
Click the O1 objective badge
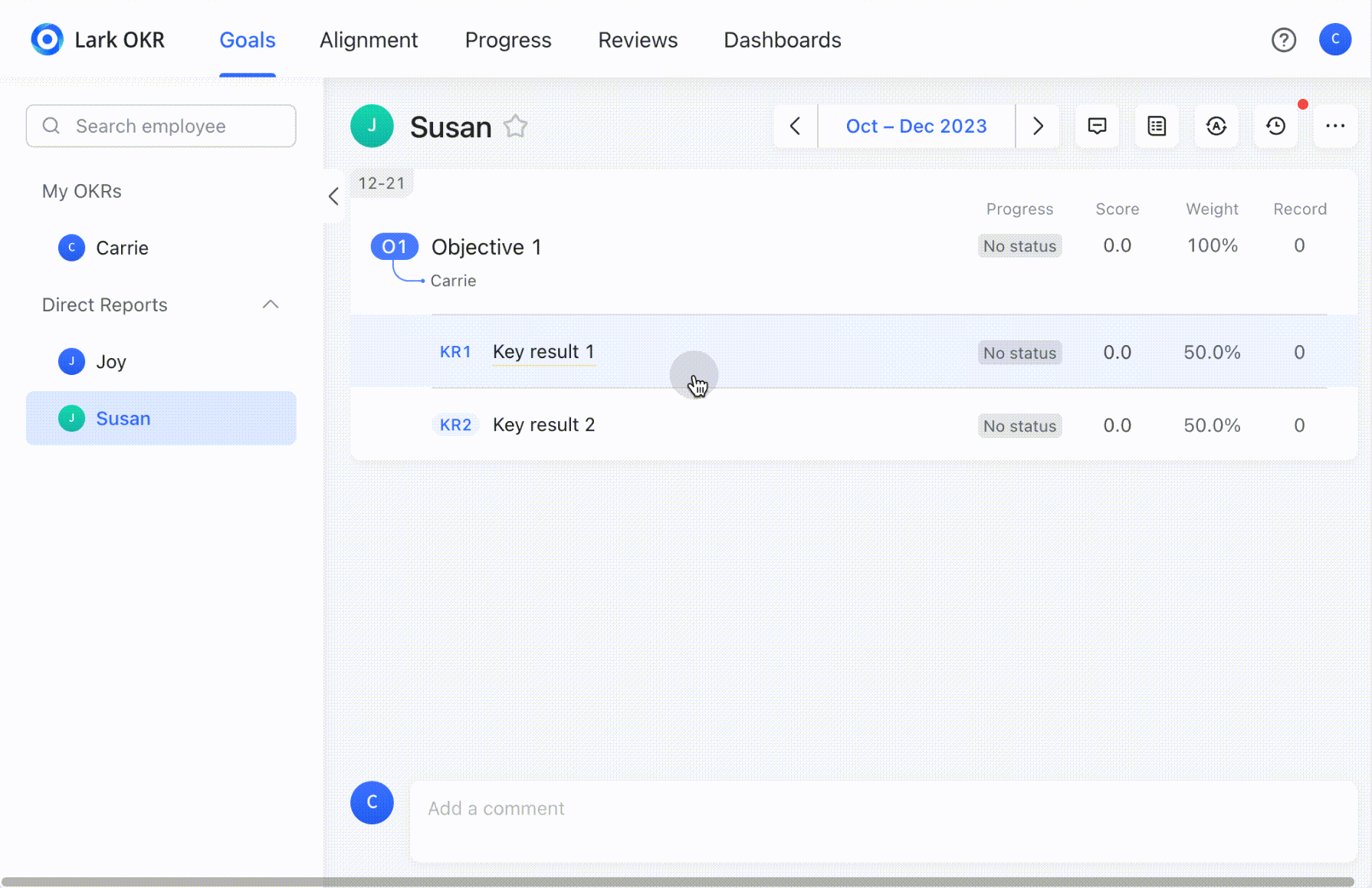click(x=394, y=246)
